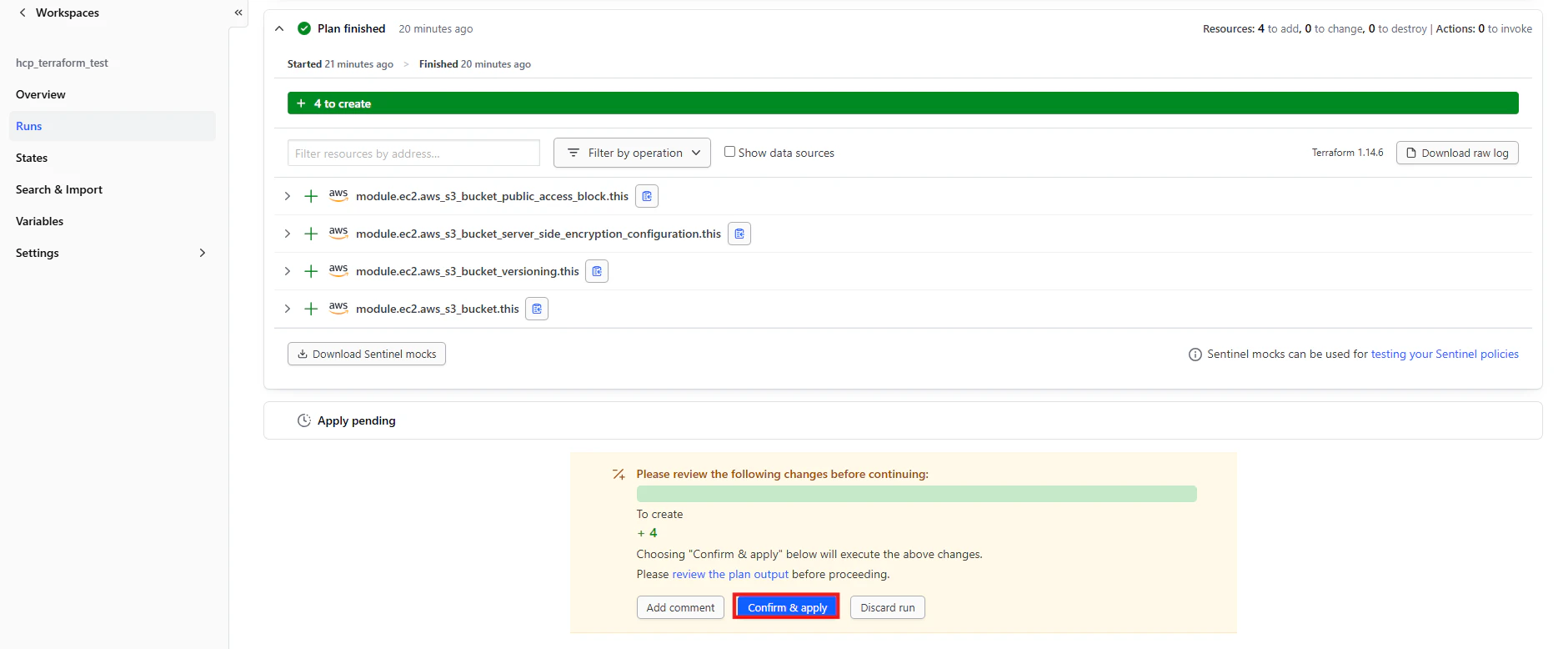This screenshot has width=1568, height=649.
Task: Click Discard run button
Action: (x=888, y=607)
